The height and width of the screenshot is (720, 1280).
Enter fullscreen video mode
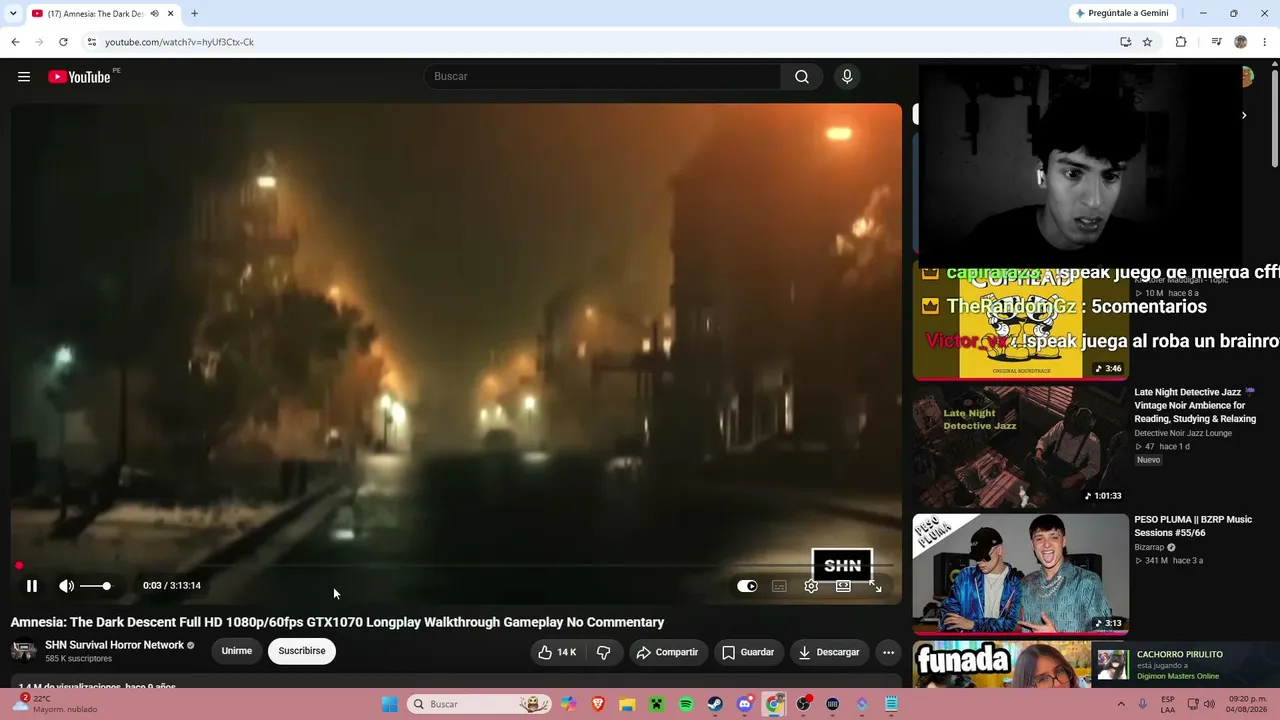click(x=875, y=586)
